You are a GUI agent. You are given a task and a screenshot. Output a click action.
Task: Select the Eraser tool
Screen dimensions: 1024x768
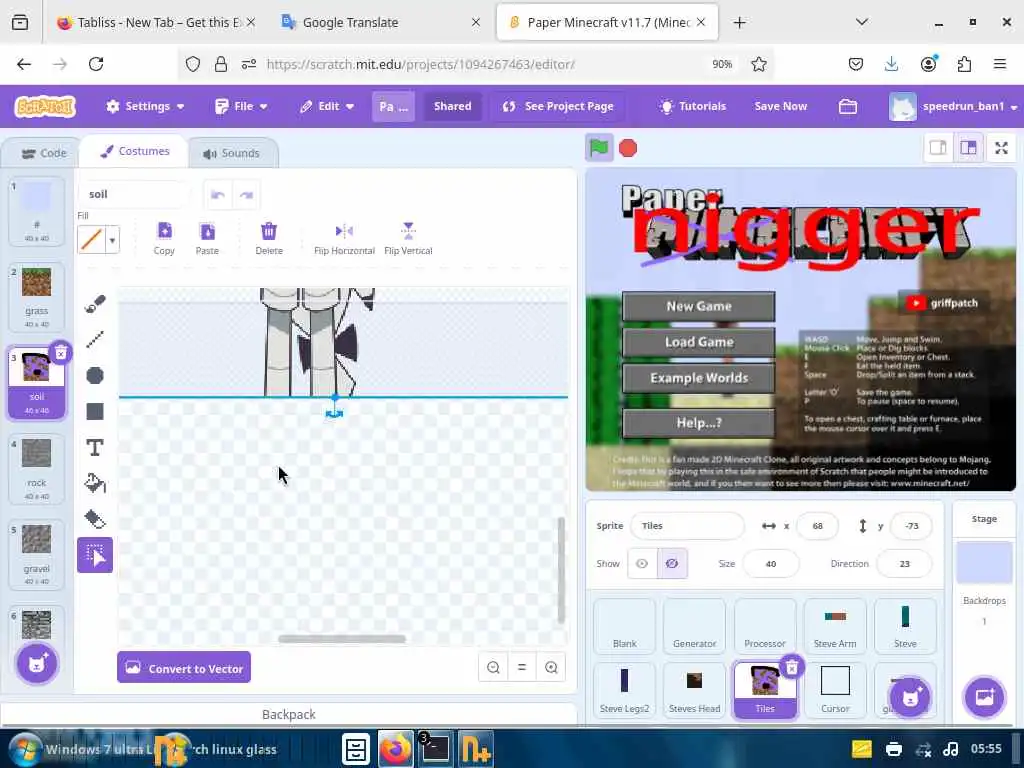95,519
